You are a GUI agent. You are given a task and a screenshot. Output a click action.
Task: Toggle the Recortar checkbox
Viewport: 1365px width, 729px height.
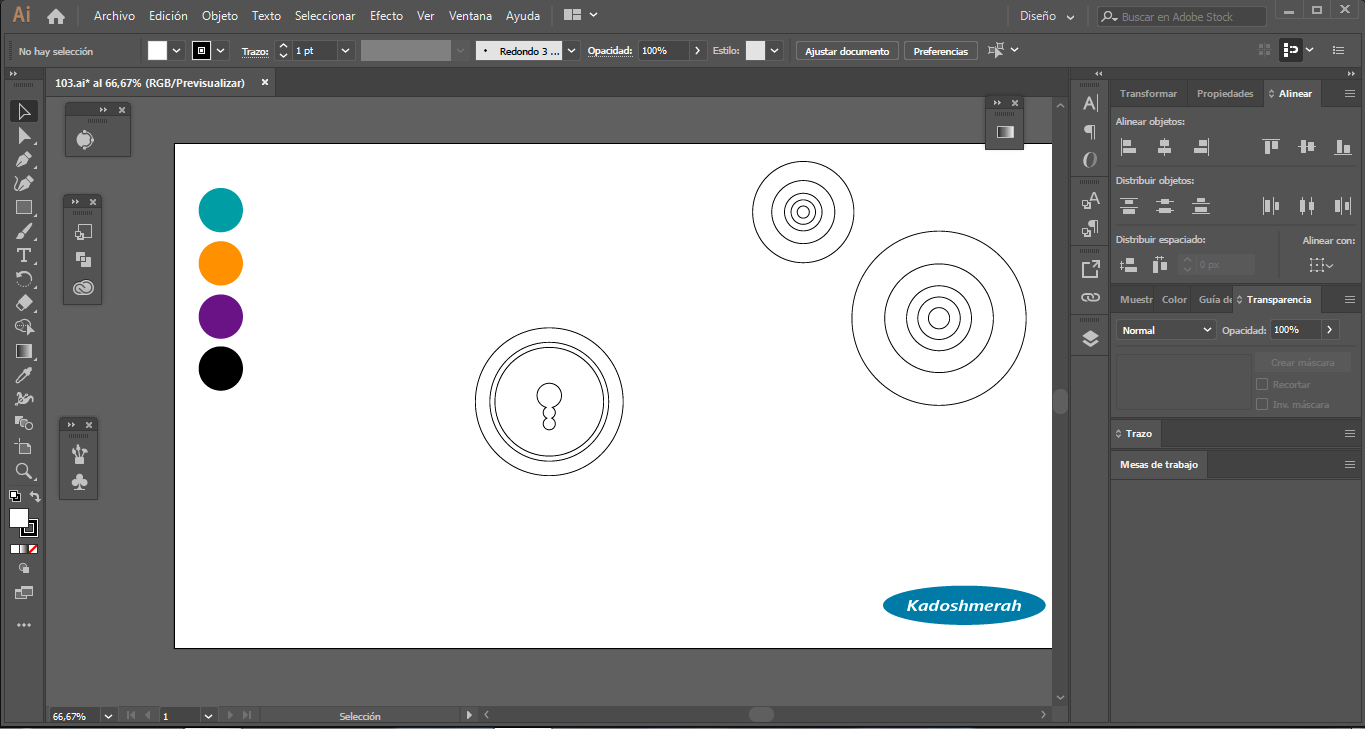click(x=1262, y=385)
